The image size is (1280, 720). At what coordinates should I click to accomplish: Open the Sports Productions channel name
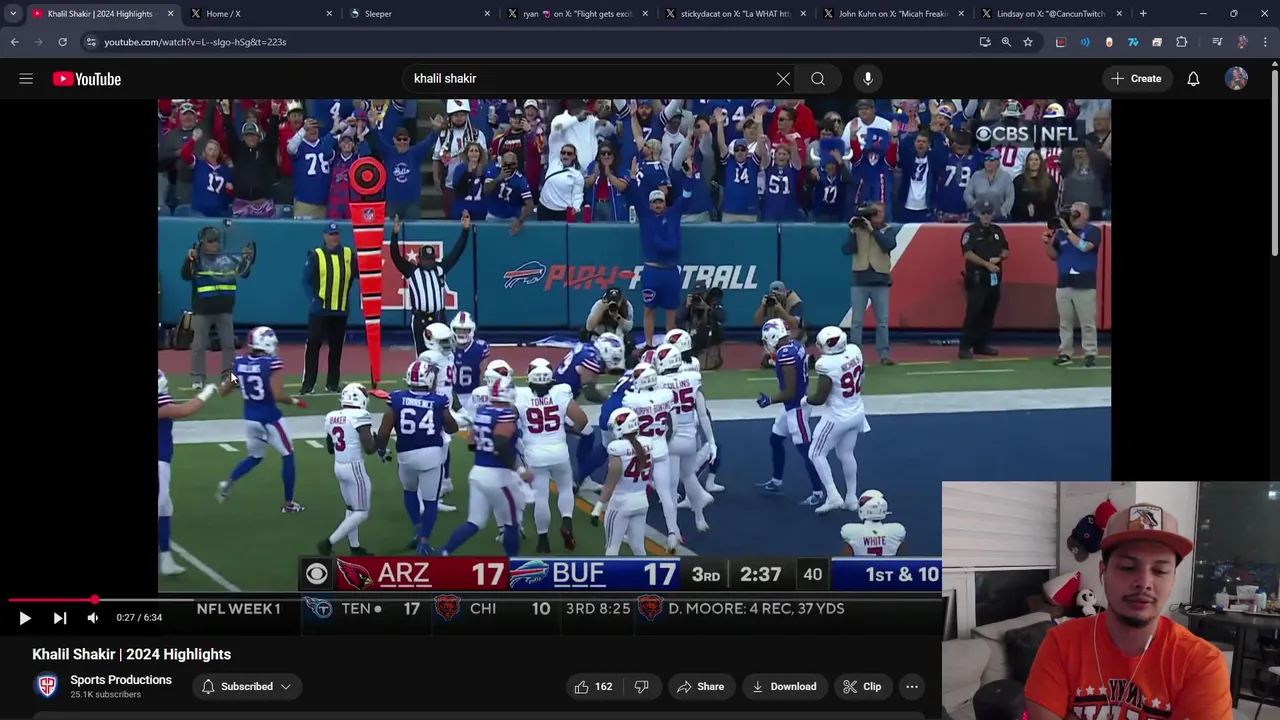pos(121,680)
